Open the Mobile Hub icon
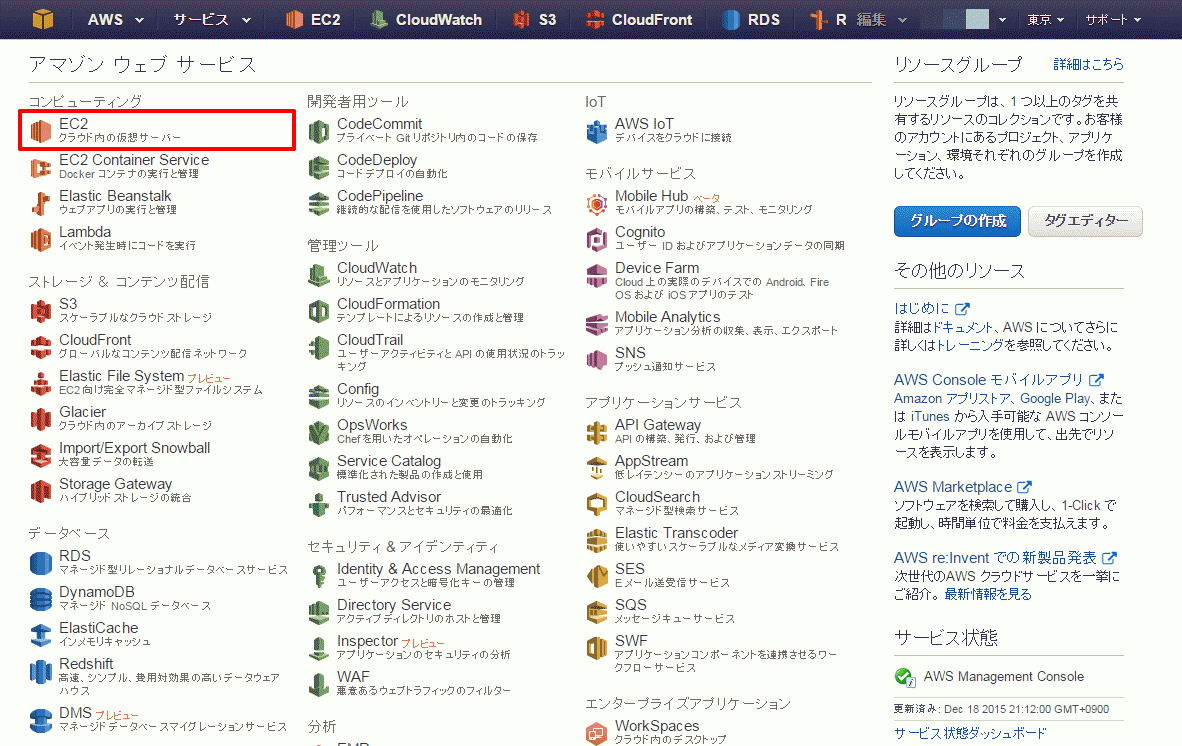The height and width of the screenshot is (746, 1182). [x=597, y=203]
